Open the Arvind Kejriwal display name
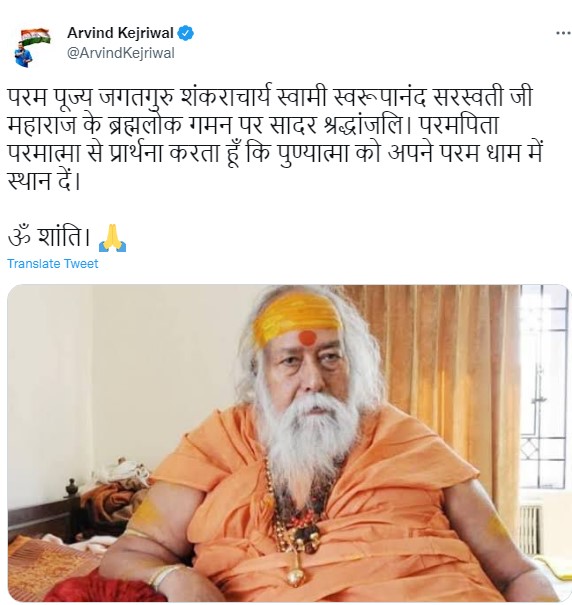This screenshot has height=605, width=572. click(120, 33)
